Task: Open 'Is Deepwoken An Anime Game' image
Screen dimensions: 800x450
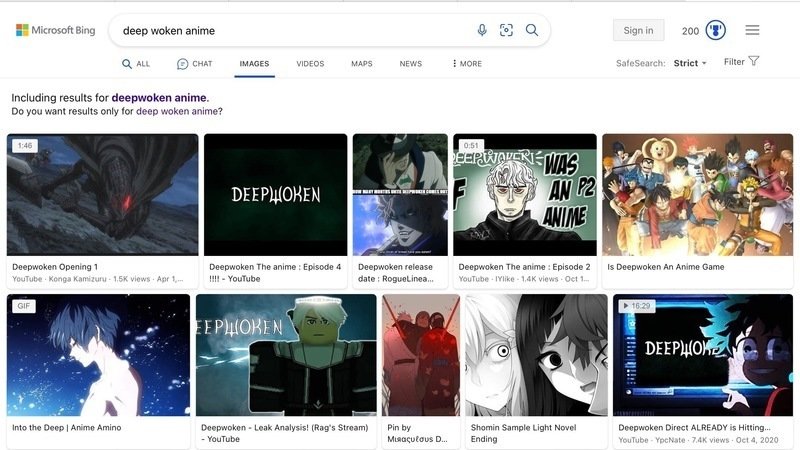Action: (697, 195)
